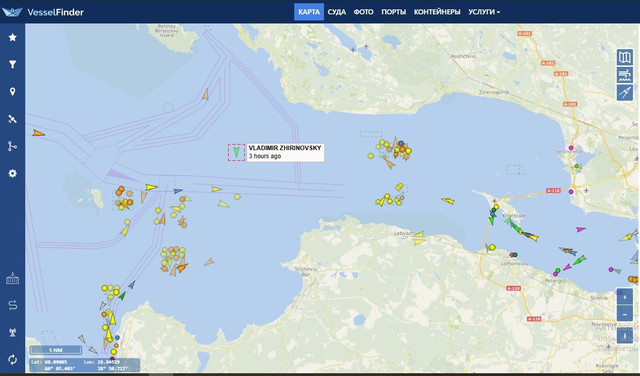Click the VLADIMIR ZHIRINOVSKY name label

pyautogui.click(x=285, y=148)
